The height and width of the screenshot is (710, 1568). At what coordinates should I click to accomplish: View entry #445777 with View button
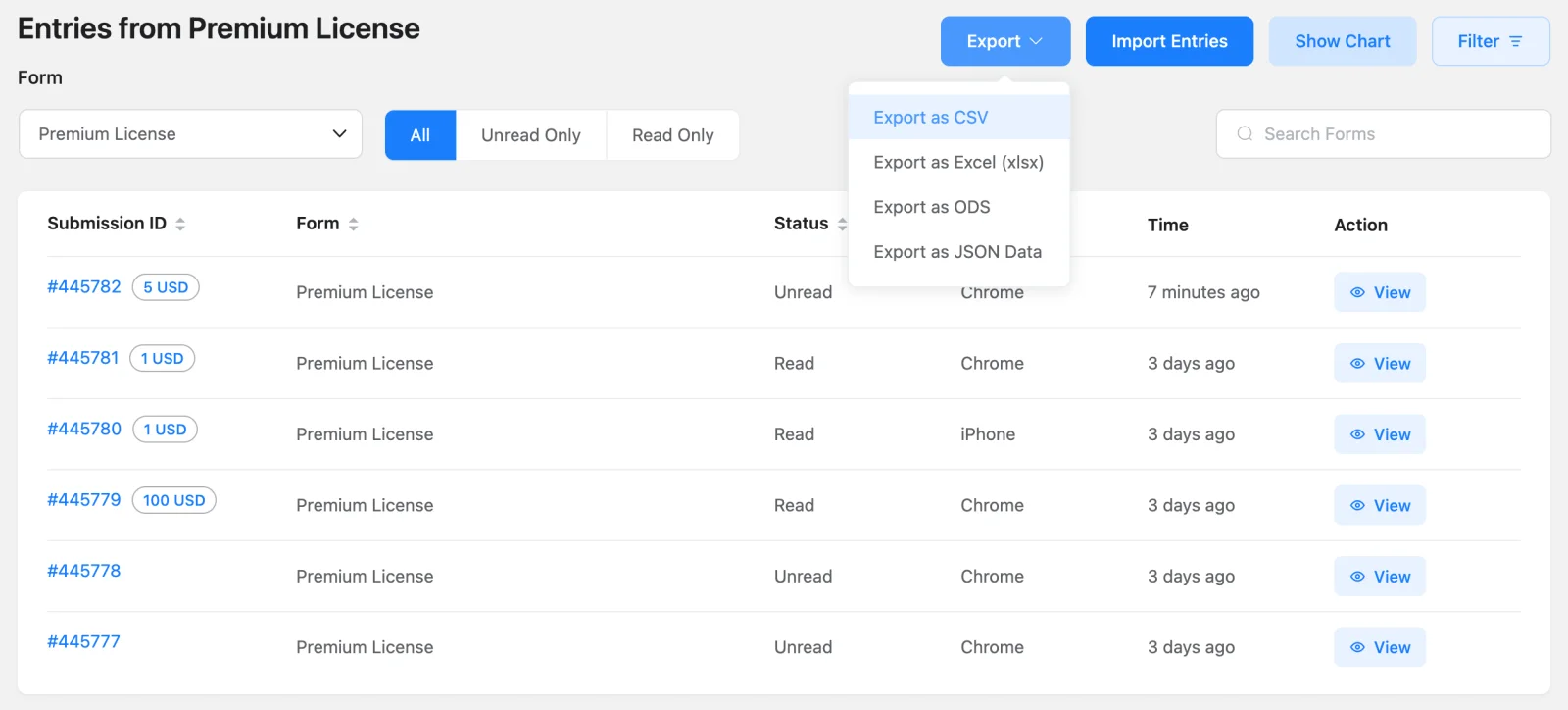[x=1380, y=647]
